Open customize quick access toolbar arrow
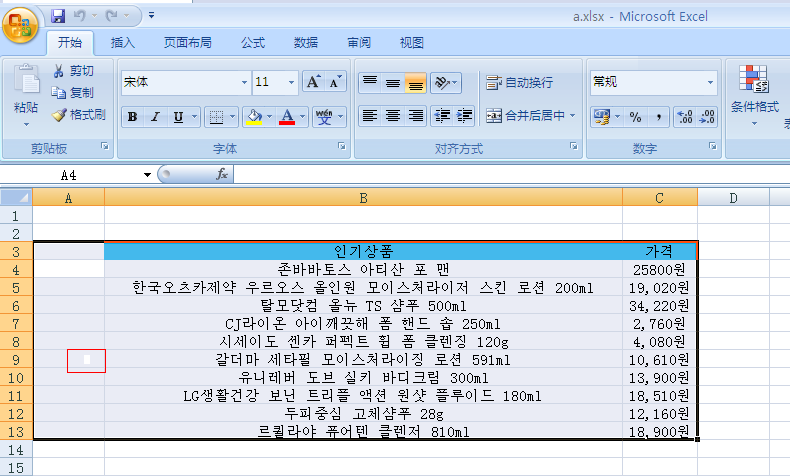 click(x=151, y=16)
